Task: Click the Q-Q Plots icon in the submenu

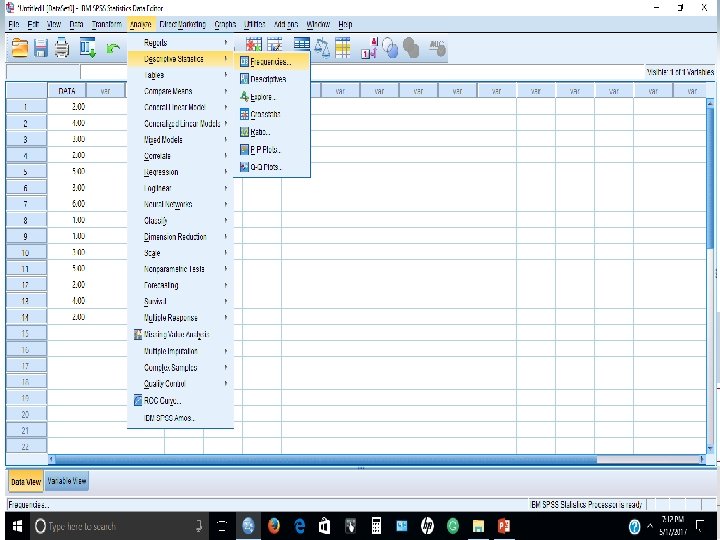Action: click(x=244, y=167)
